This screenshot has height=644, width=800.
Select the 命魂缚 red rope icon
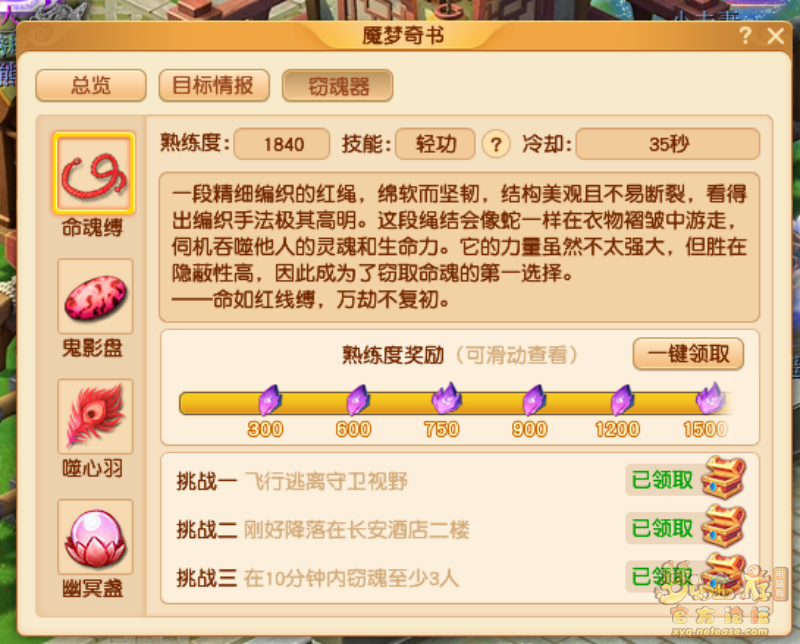[94, 173]
